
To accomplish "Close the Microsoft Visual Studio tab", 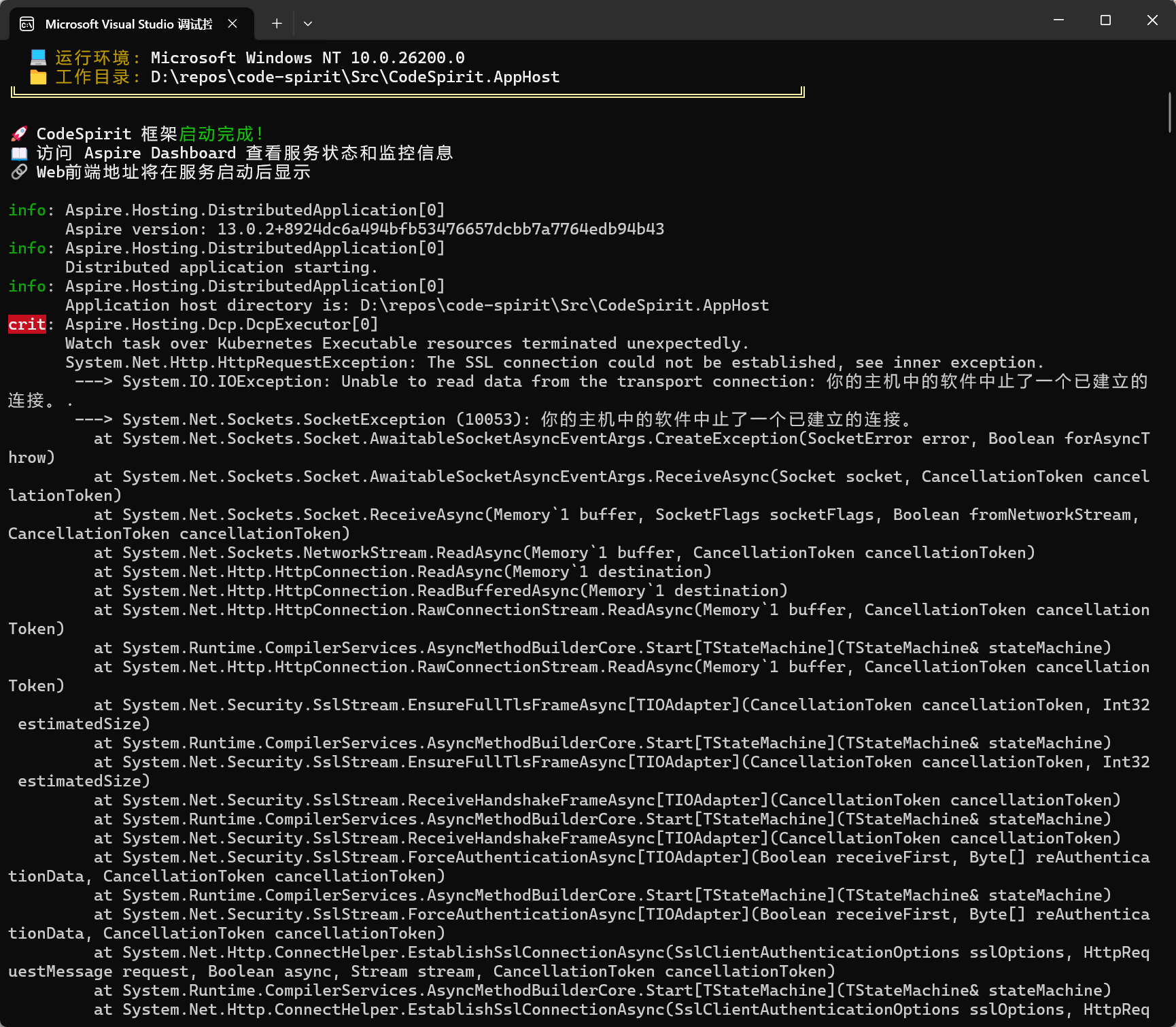I will click(x=232, y=24).
